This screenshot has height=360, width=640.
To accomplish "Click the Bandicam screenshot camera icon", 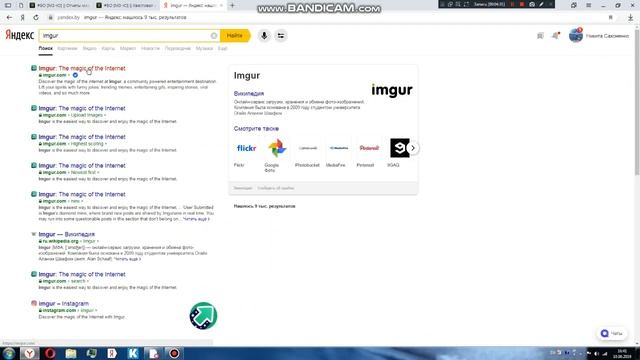I will [x=532, y=4].
